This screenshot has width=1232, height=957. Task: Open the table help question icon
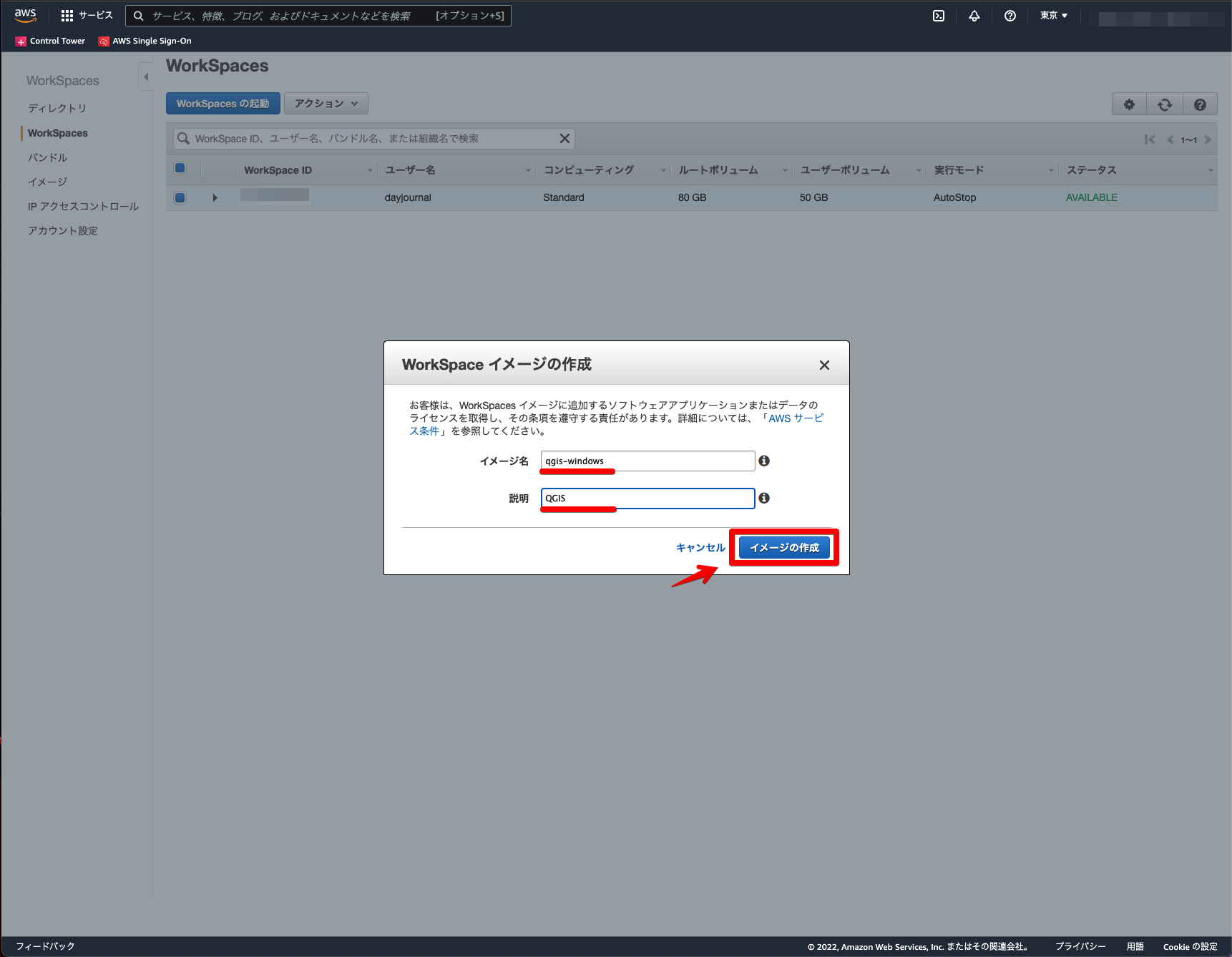(1200, 104)
